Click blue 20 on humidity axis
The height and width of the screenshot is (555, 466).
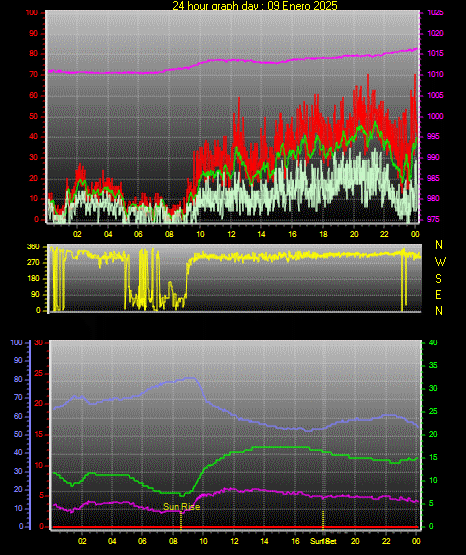point(18,489)
